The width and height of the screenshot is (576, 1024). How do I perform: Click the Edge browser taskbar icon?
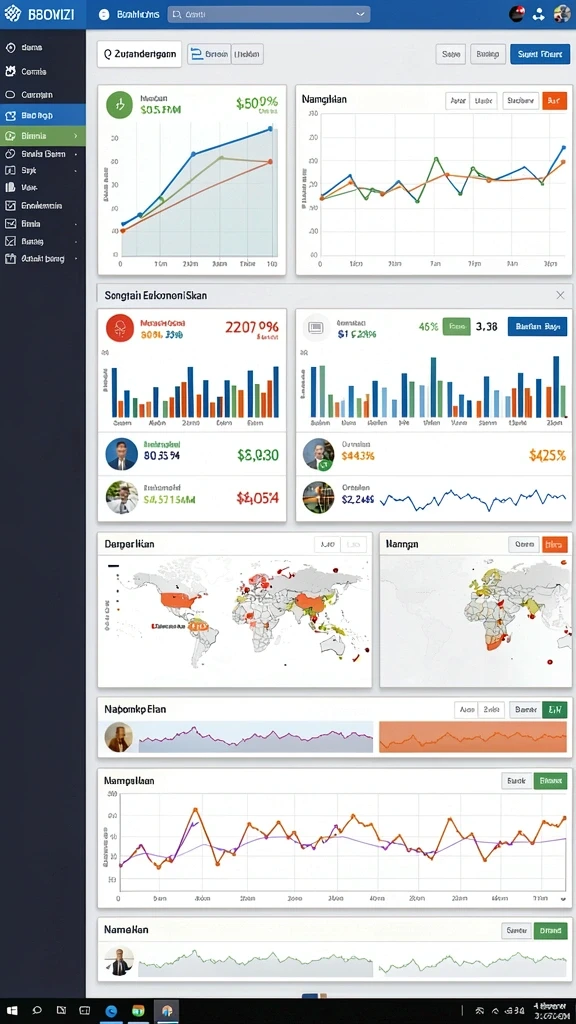click(x=112, y=1011)
